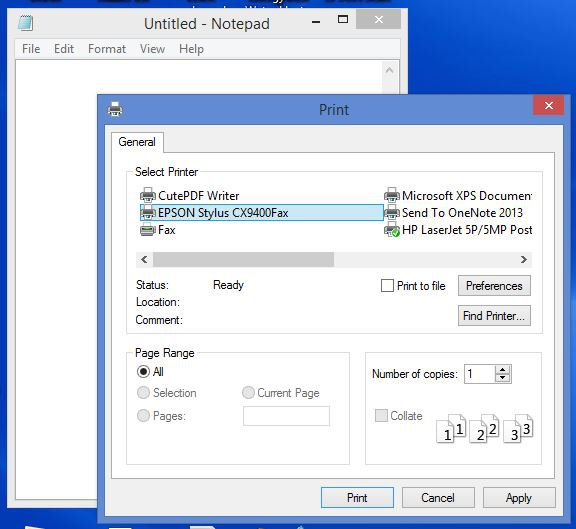Click the Find Printer button

click(494, 316)
